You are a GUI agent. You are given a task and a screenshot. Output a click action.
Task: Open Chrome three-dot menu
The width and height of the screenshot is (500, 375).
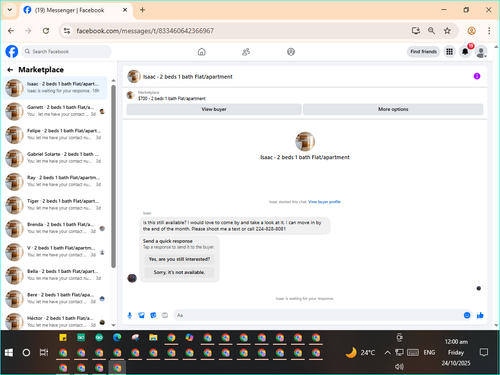[489, 31]
